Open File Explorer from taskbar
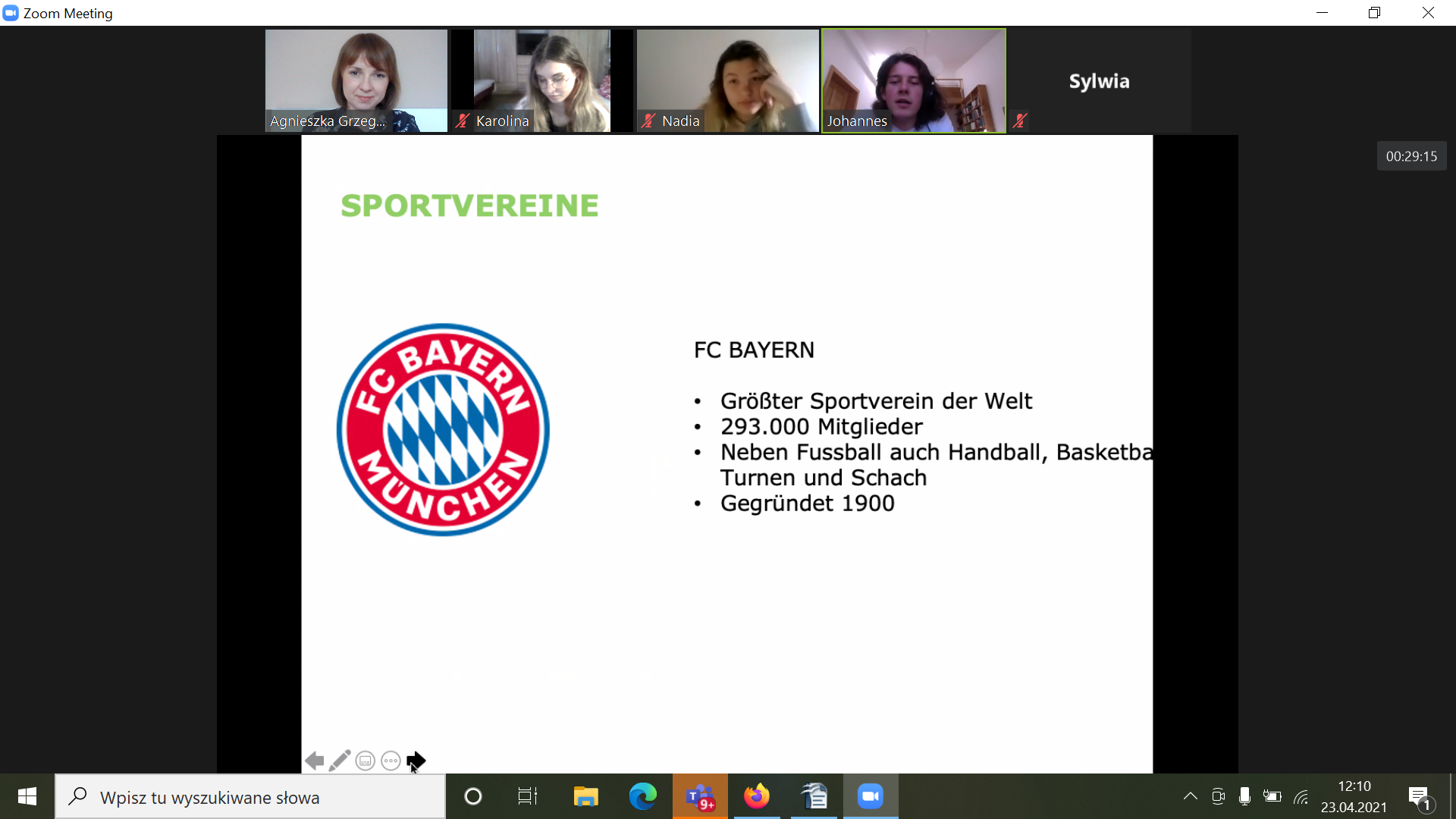This screenshot has height=819, width=1456. click(x=585, y=796)
